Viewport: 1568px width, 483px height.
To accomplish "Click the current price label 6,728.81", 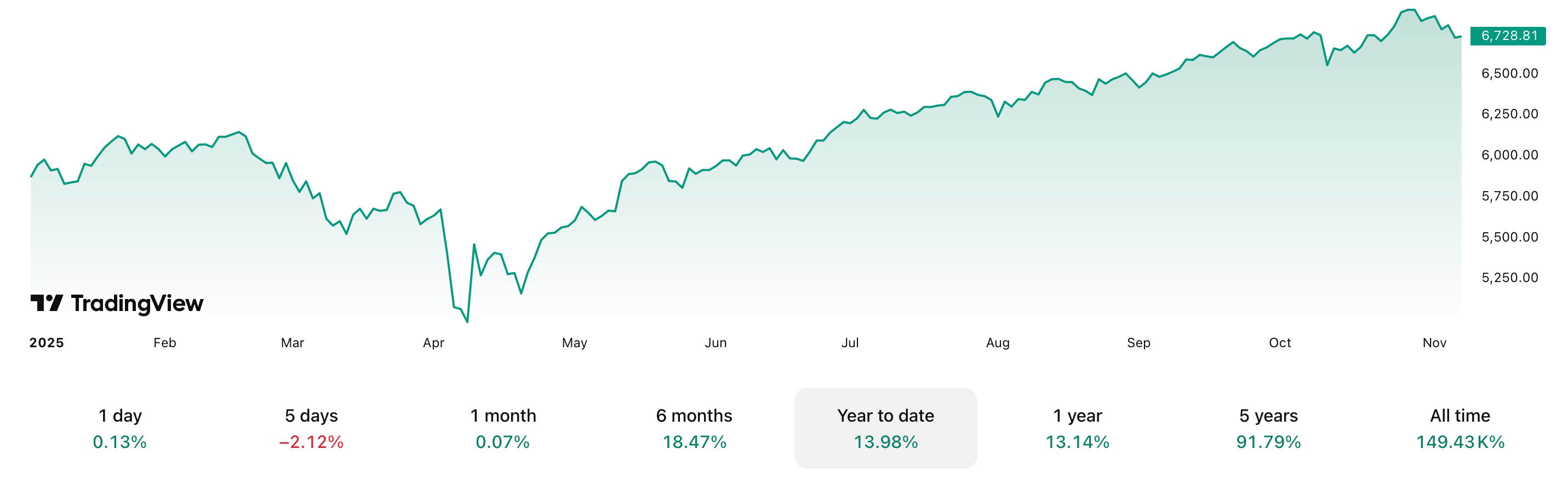I will tap(1508, 36).
